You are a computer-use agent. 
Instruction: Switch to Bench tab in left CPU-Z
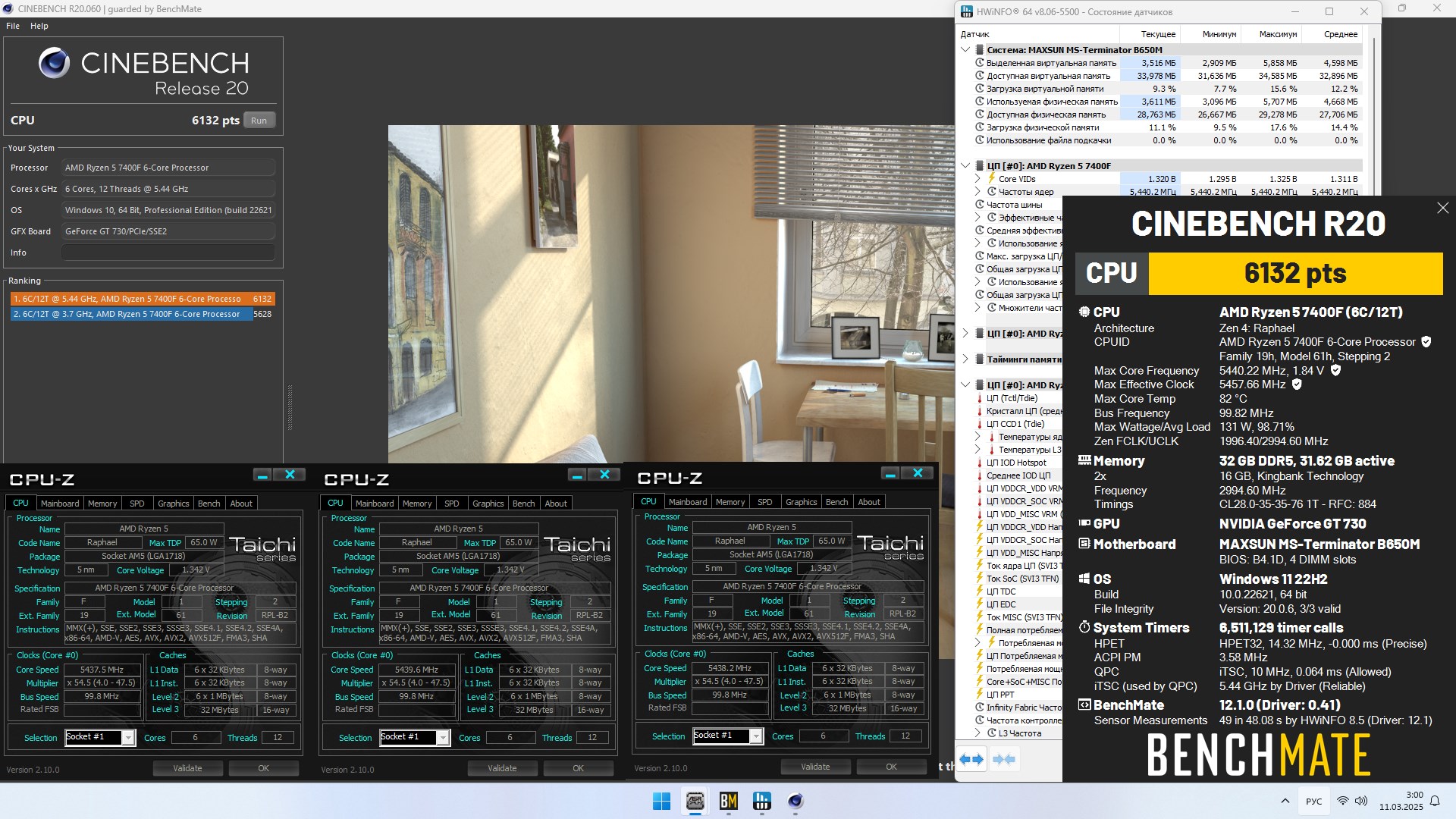(x=209, y=504)
